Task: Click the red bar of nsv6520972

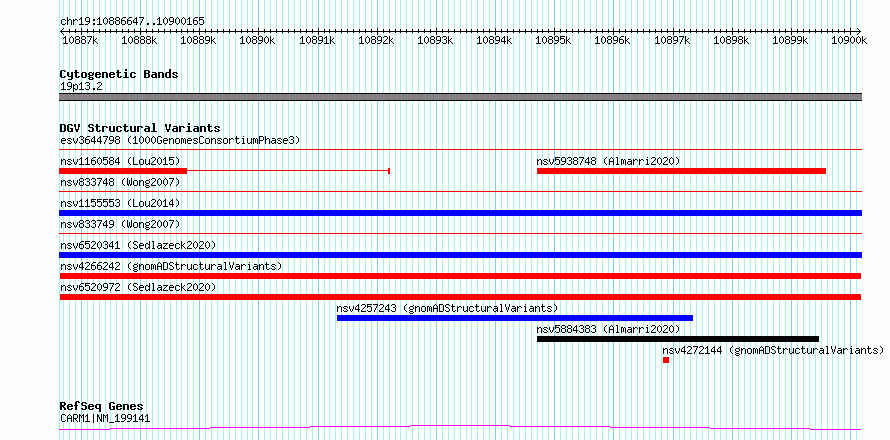Action: 460,297
